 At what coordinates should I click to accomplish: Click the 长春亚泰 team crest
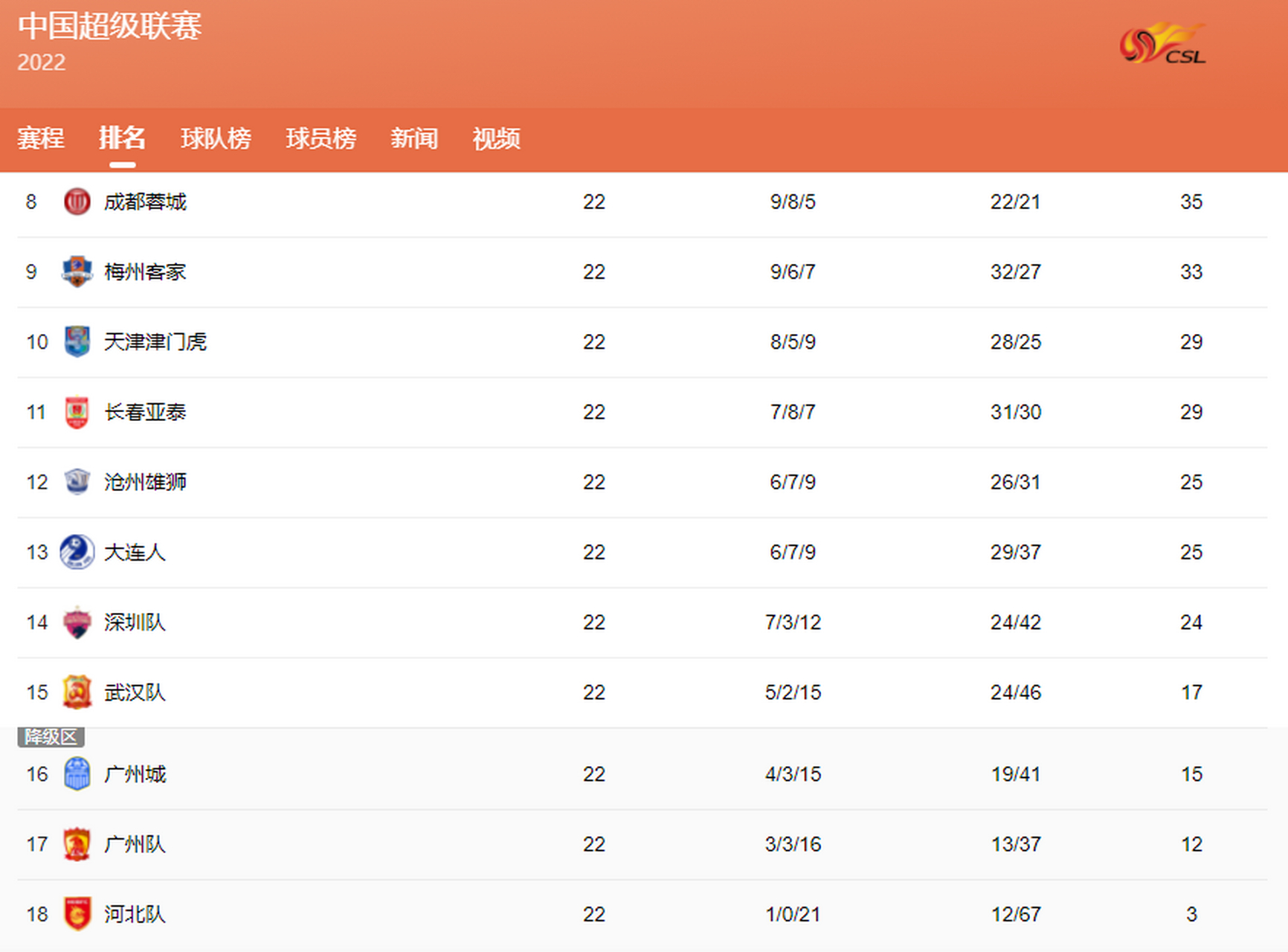pos(77,412)
